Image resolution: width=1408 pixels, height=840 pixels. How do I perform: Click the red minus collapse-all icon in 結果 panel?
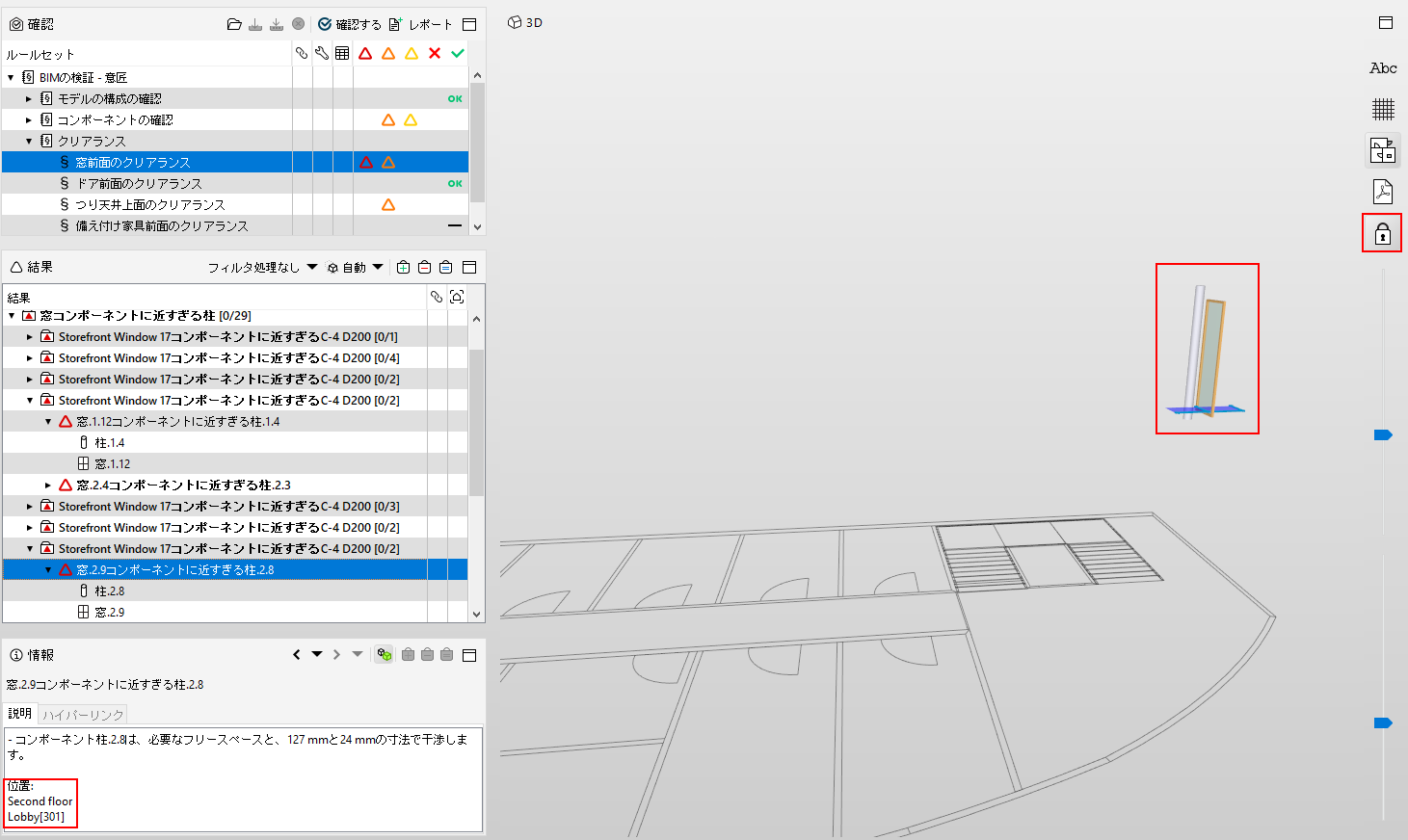pyautogui.click(x=424, y=267)
